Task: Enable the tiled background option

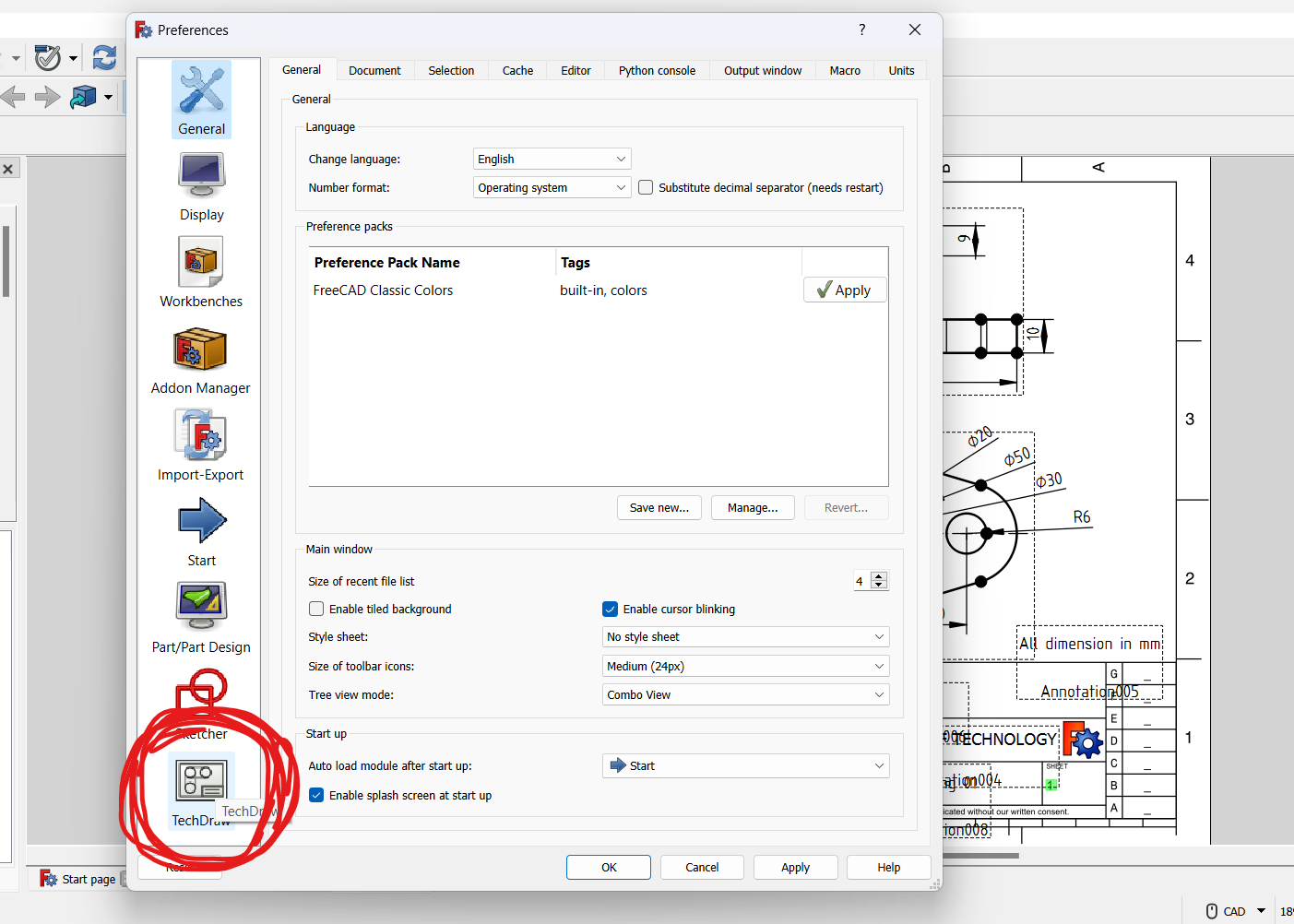Action: point(316,609)
